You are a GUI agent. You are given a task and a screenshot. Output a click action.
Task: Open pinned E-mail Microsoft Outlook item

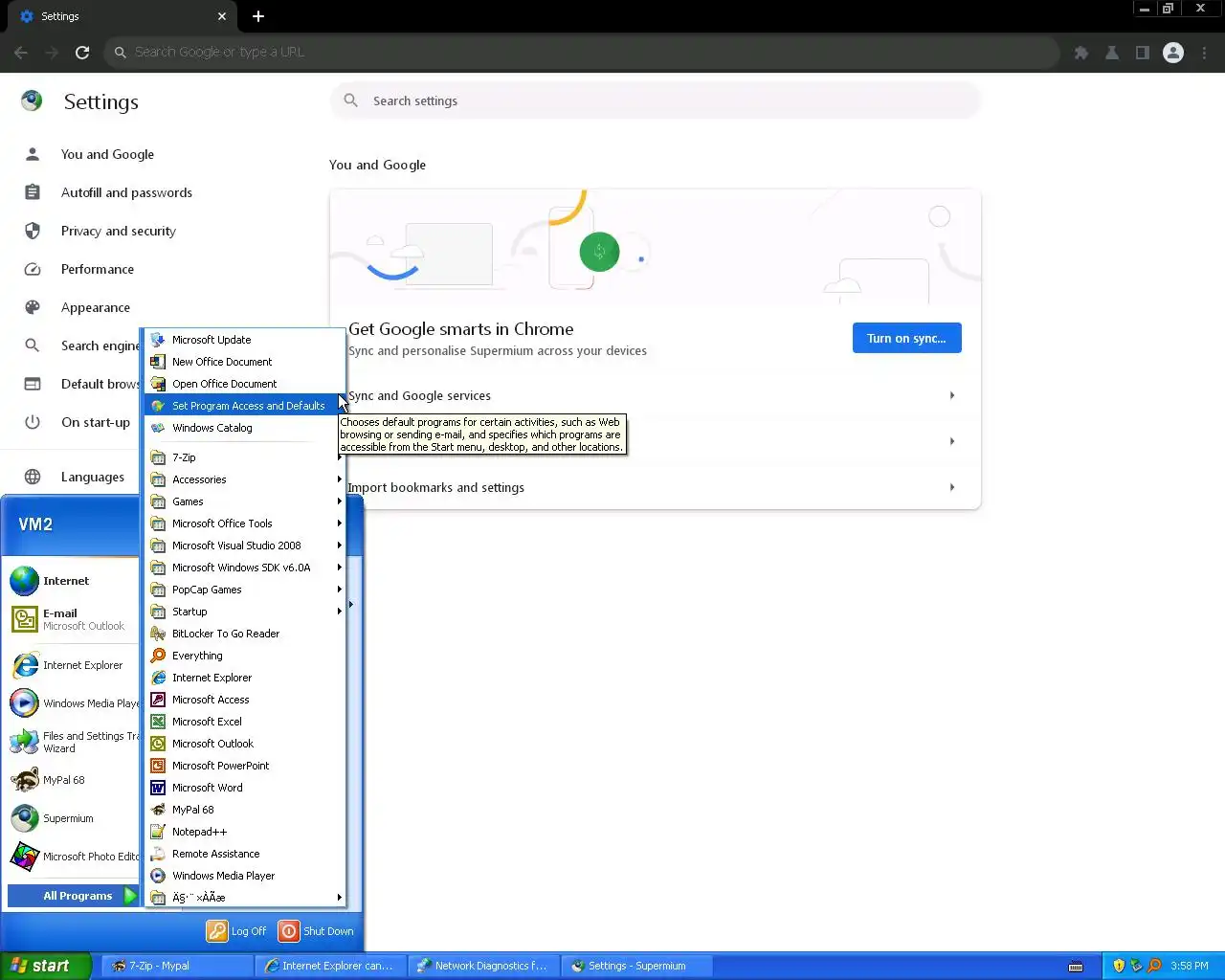[73, 619]
